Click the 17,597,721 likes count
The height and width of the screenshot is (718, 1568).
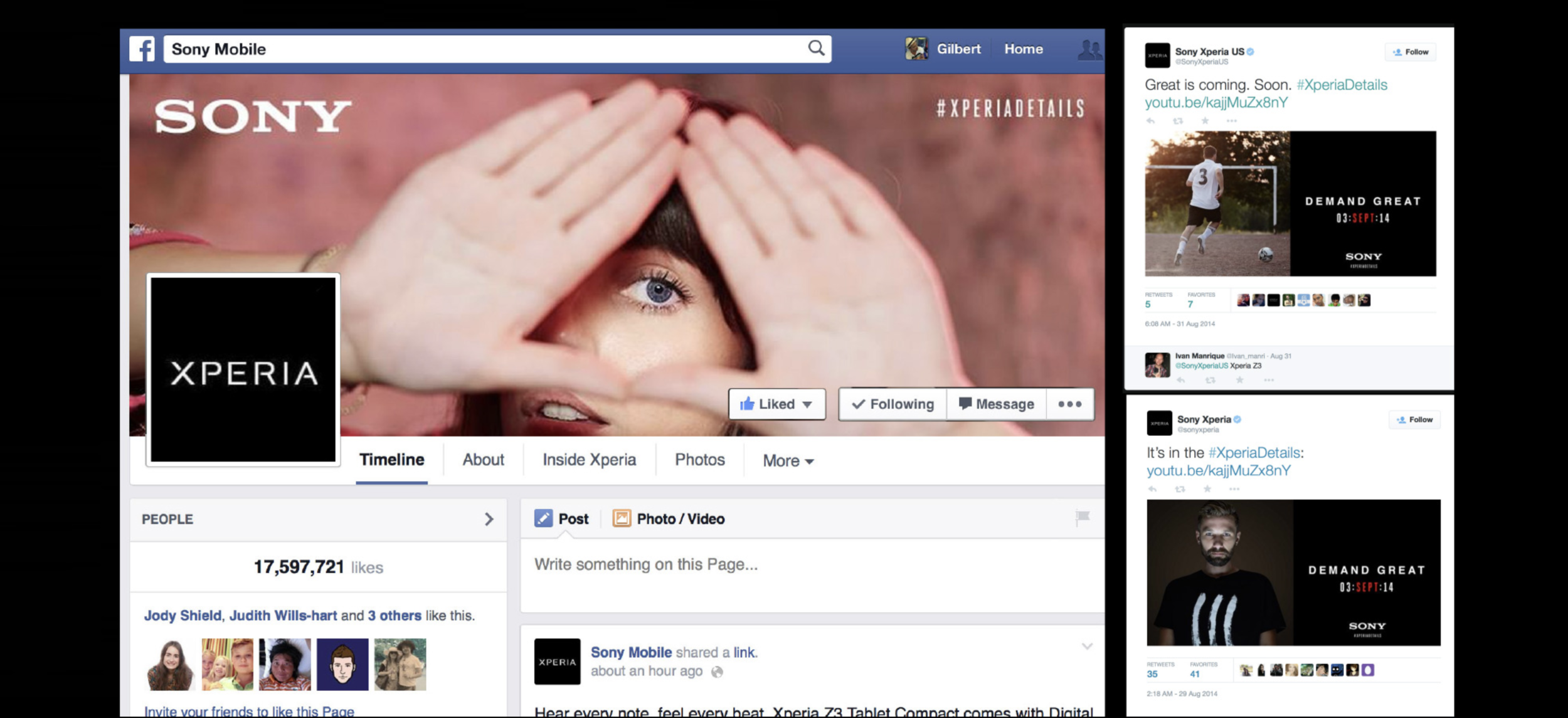pyautogui.click(x=318, y=567)
